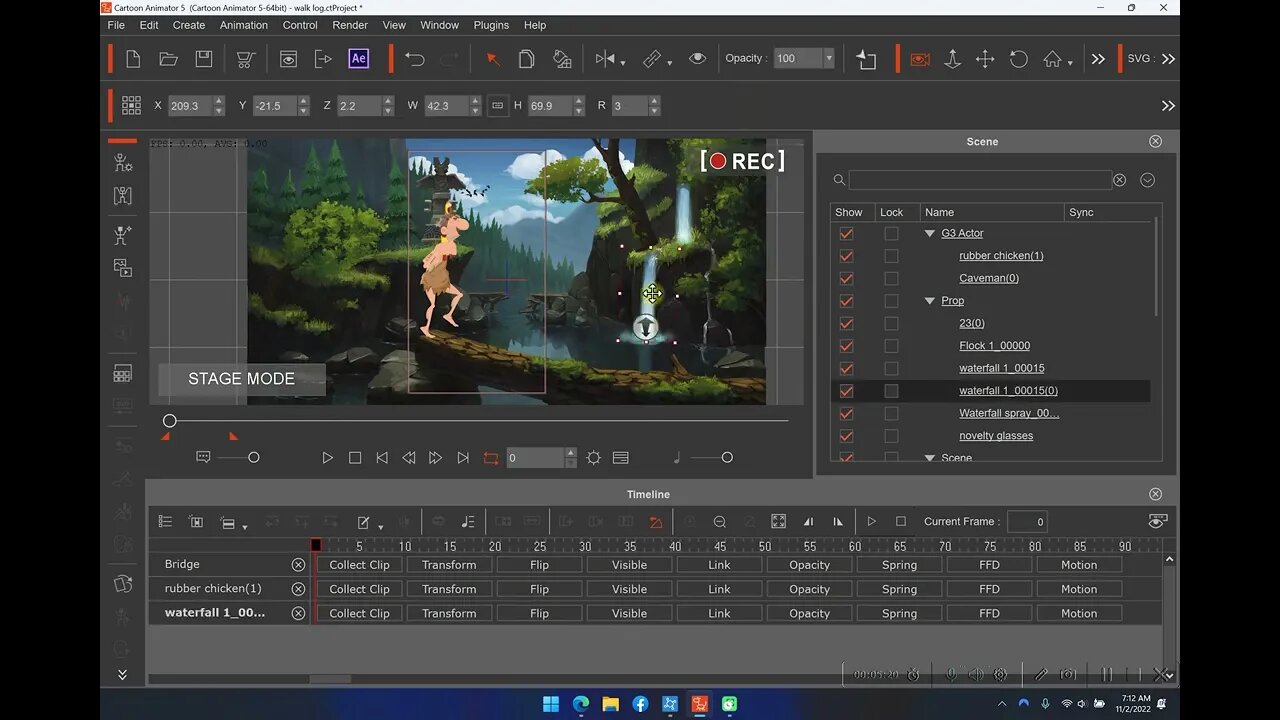Expand the properties bar overflow chevrons
Viewport: 1280px width, 720px height.
(x=1168, y=105)
